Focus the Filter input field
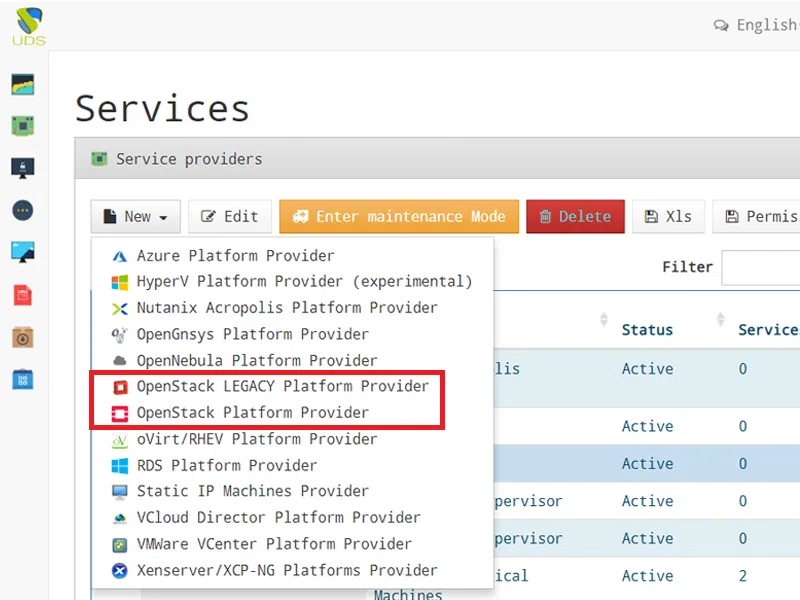 point(761,267)
